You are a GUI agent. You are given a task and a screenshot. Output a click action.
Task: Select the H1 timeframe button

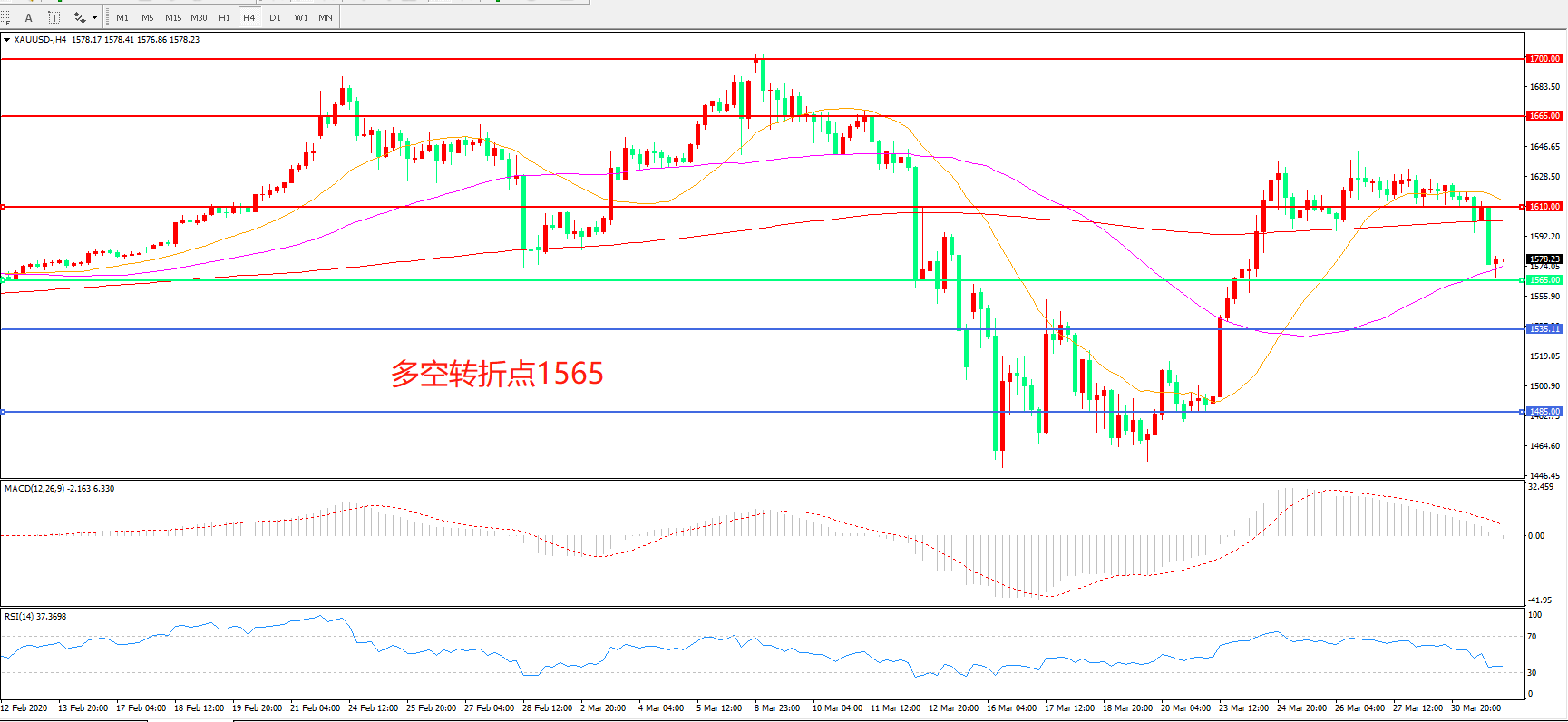pyautogui.click(x=224, y=17)
